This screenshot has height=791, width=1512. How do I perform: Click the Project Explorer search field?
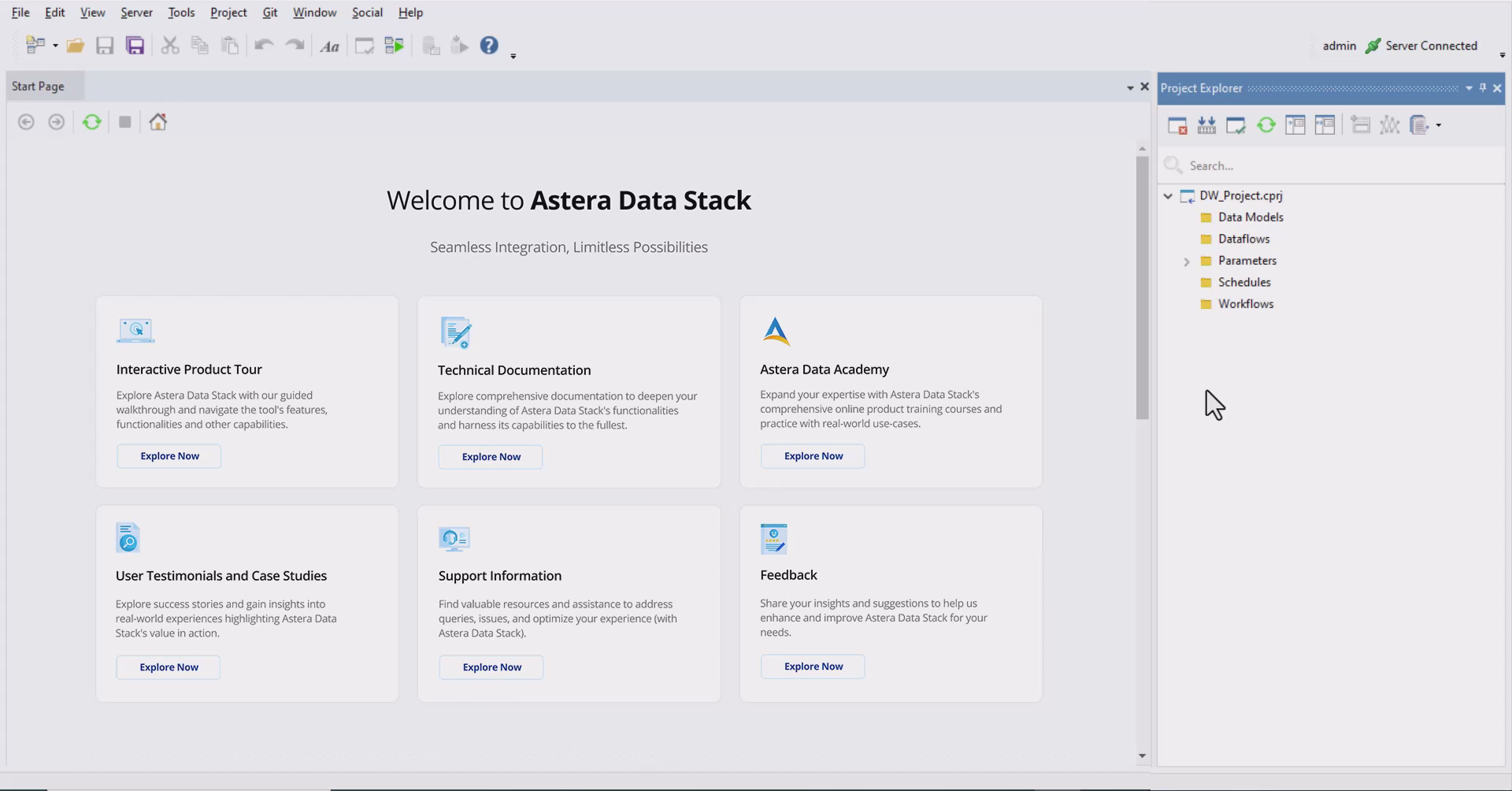click(x=1331, y=165)
